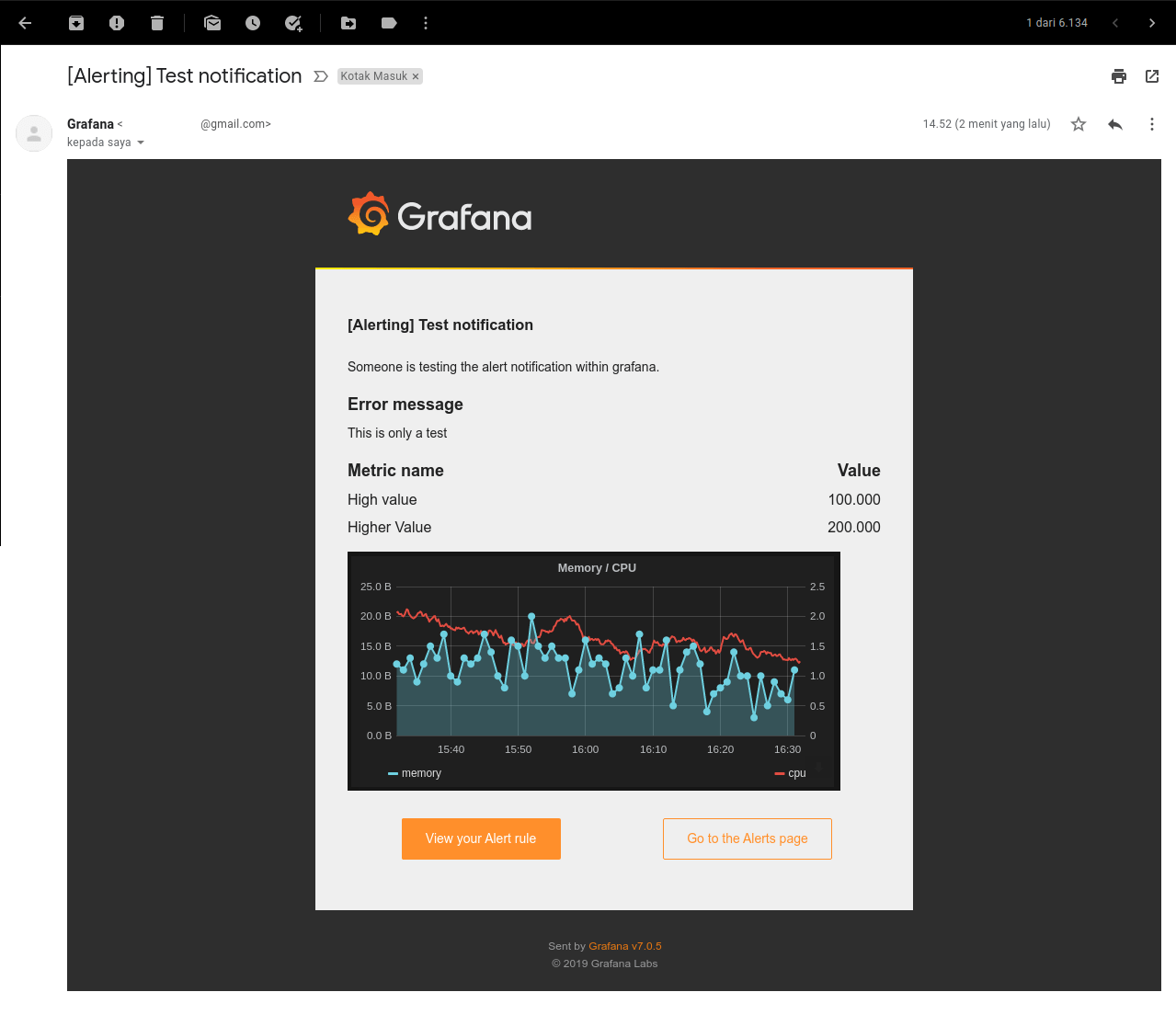Open message more options menu
This screenshot has width=1176, height=1015.
(1152, 124)
